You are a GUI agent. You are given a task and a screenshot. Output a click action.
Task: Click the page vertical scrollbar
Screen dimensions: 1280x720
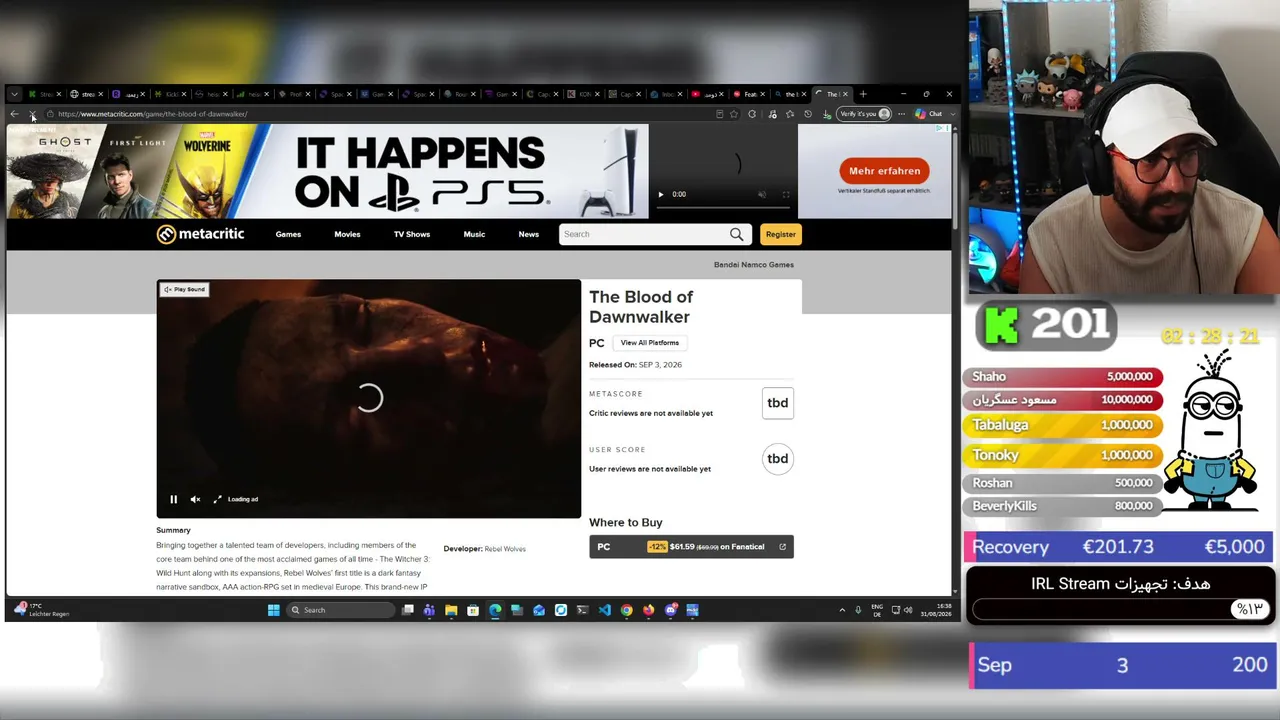tap(955, 360)
